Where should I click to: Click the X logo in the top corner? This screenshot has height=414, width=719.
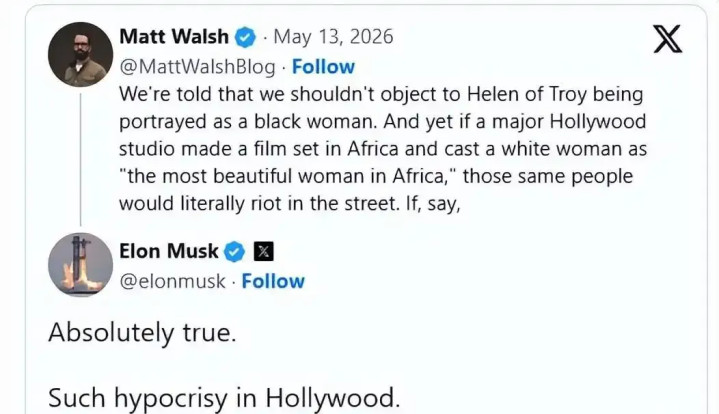click(x=668, y=39)
